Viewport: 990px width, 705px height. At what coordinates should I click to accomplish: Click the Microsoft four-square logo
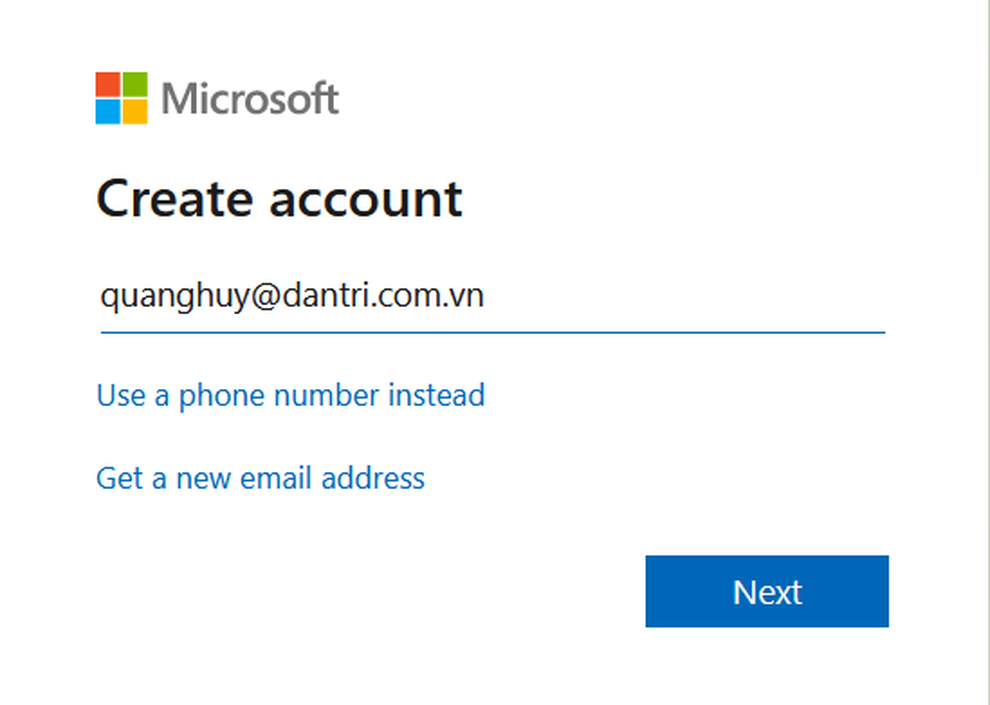pyautogui.click(x=121, y=98)
